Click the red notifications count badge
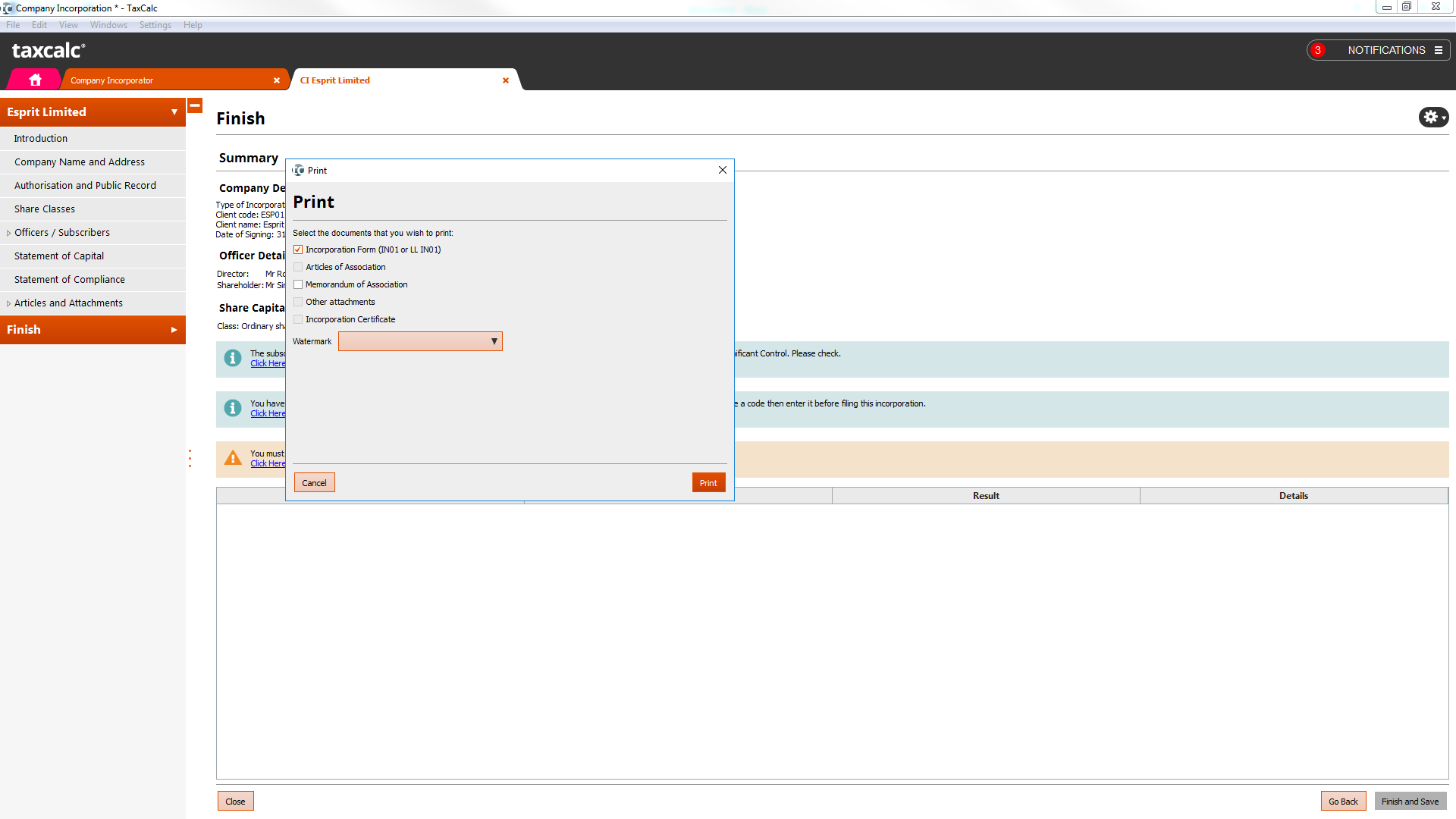Image resolution: width=1456 pixels, height=819 pixels. pos(1318,50)
